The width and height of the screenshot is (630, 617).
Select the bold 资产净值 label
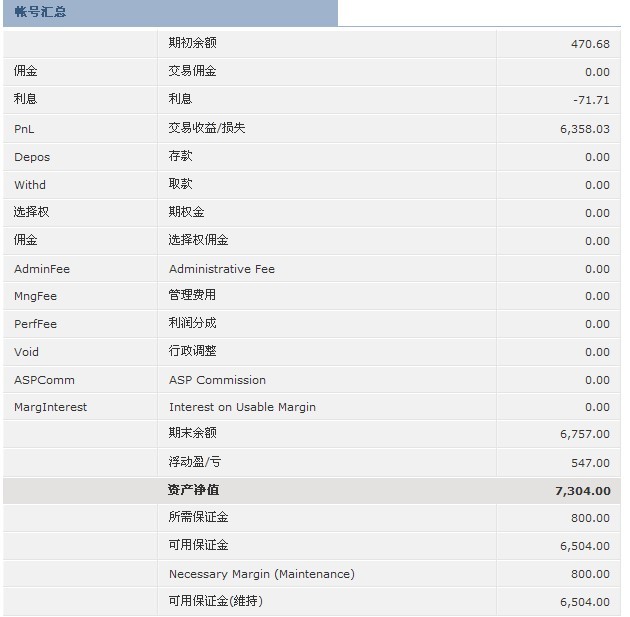193,490
